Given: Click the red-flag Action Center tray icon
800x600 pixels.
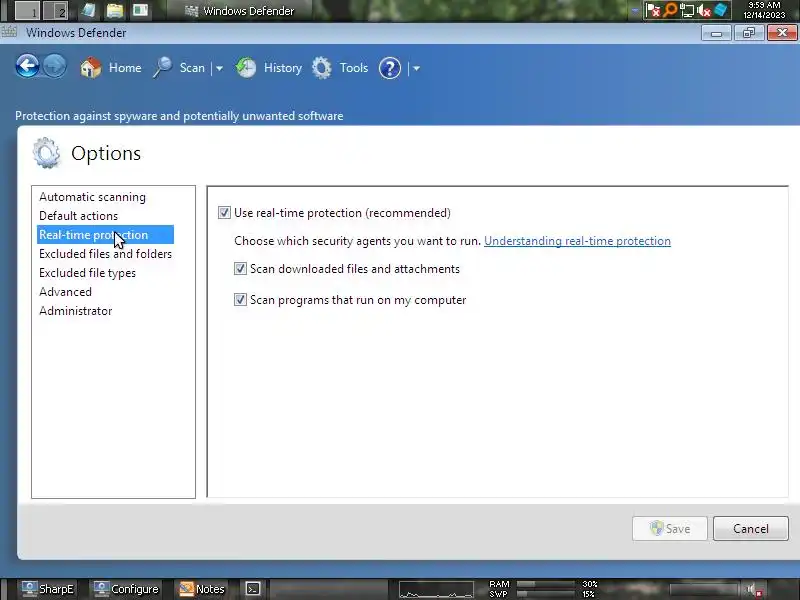Looking at the screenshot, I should click(653, 10).
